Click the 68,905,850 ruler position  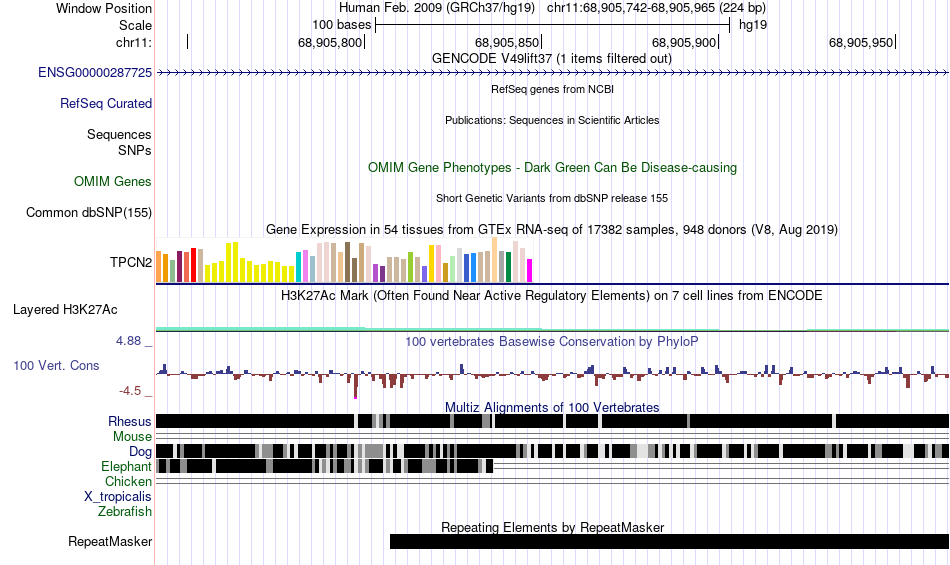click(508, 42)
